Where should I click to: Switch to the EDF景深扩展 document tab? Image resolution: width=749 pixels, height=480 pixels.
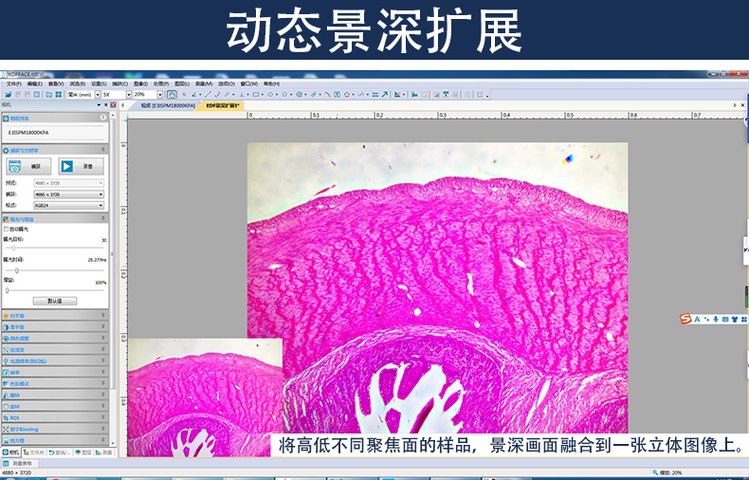tap(224, 104)
